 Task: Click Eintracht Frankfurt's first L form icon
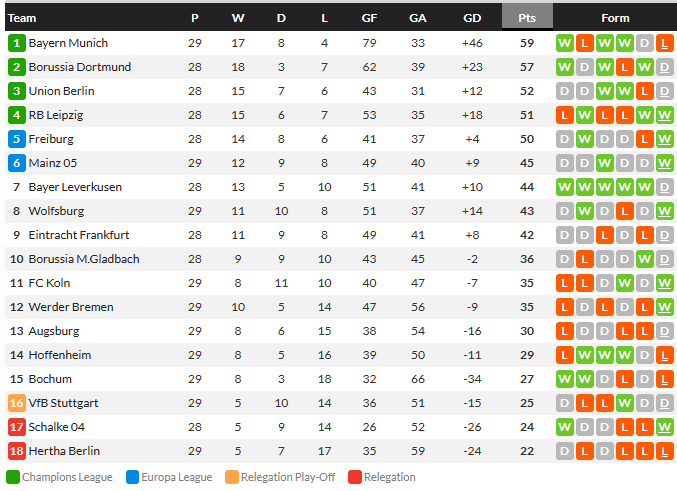coord(604,235)
